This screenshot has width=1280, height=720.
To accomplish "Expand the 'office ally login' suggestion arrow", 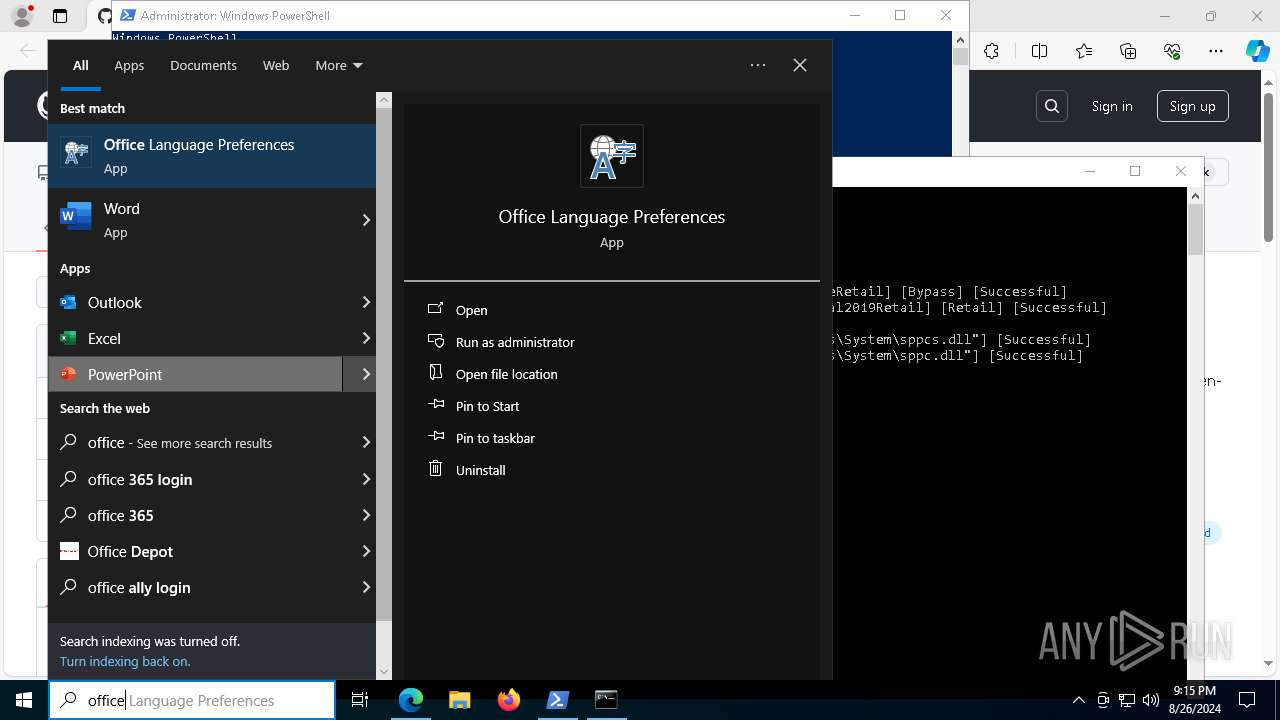I will [x=365, y=587].
